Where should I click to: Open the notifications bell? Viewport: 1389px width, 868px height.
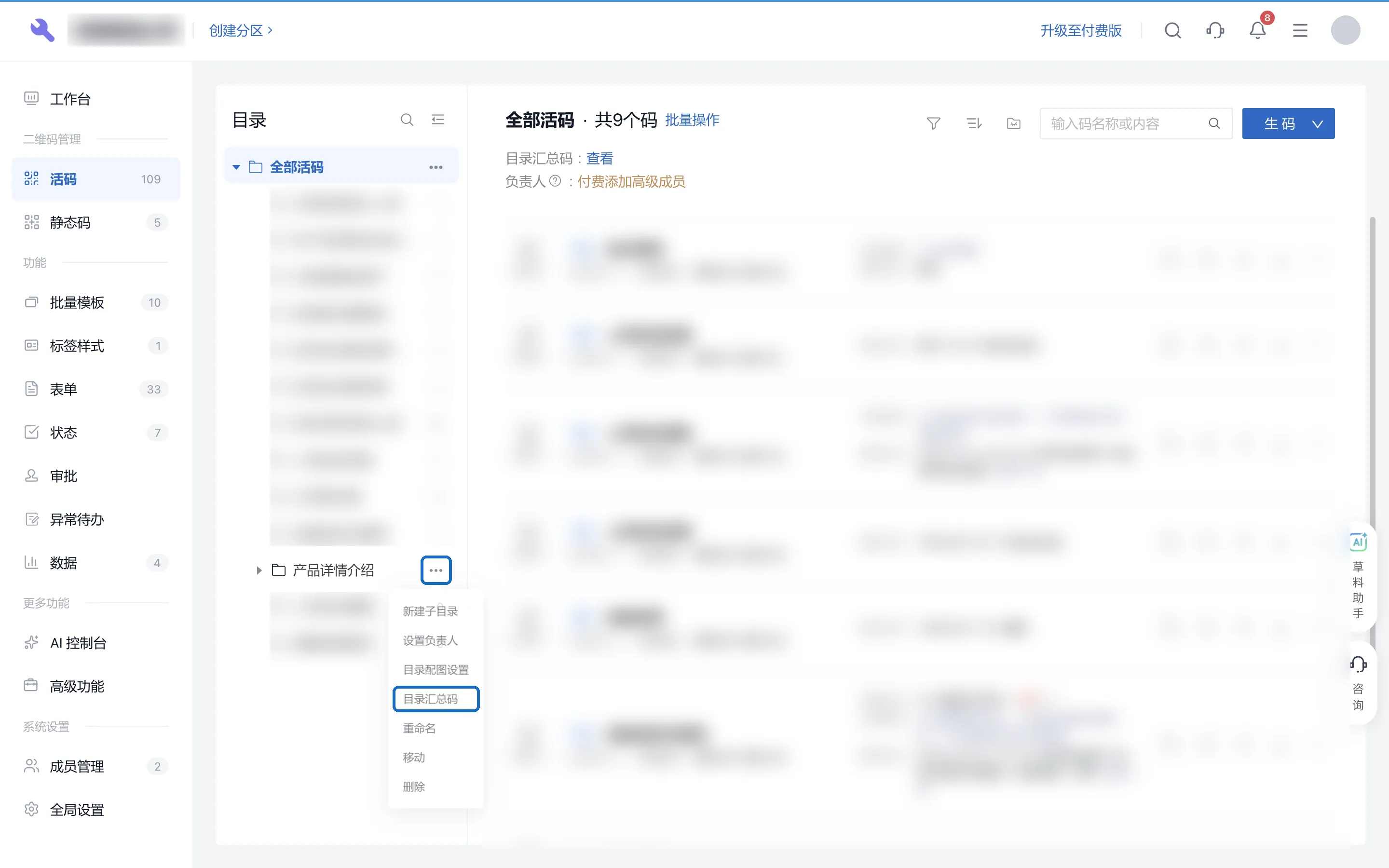[x=1257, y=30]
